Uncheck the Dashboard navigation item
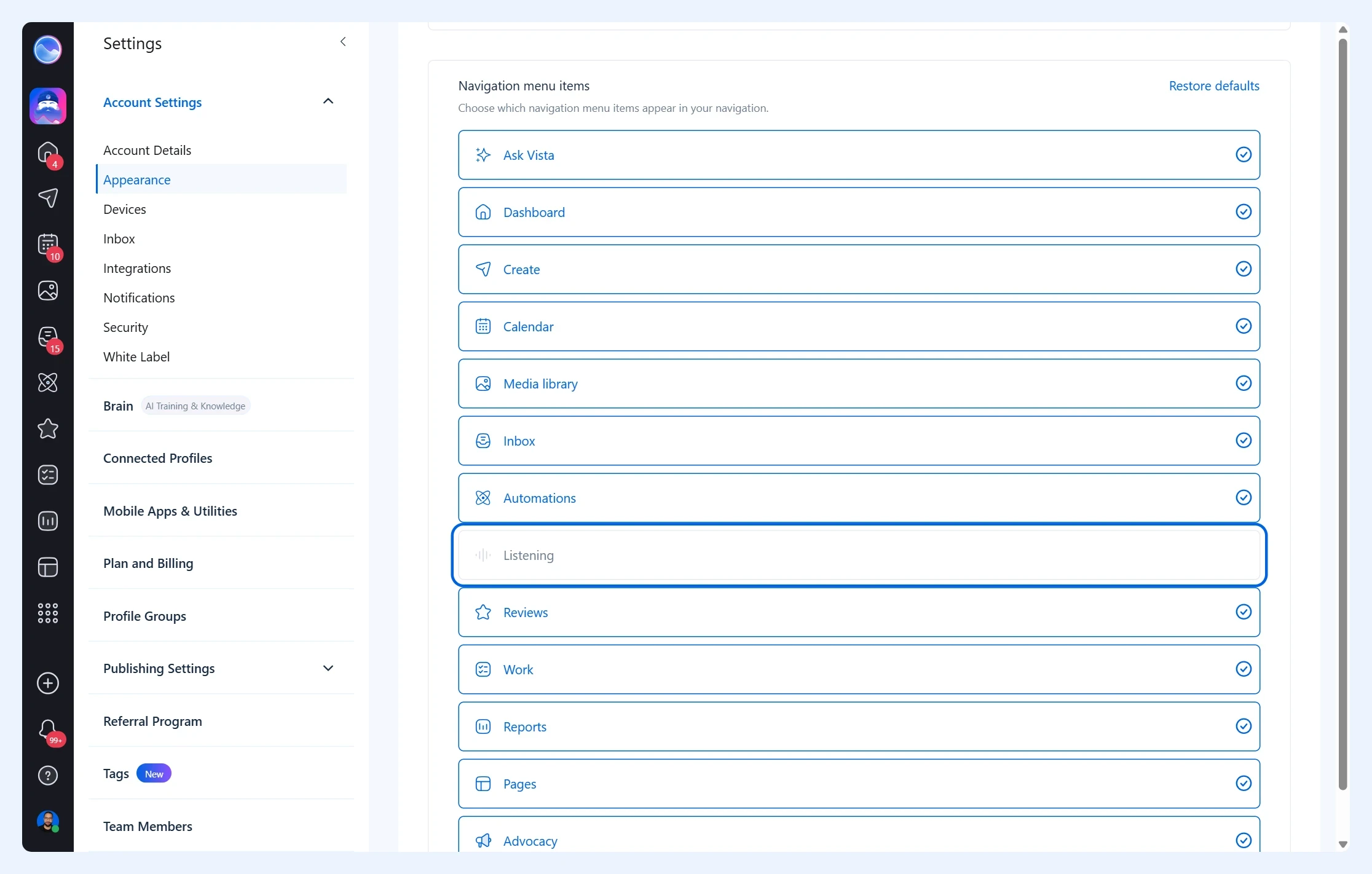 pyautogui.click(x=1244, y=211)
